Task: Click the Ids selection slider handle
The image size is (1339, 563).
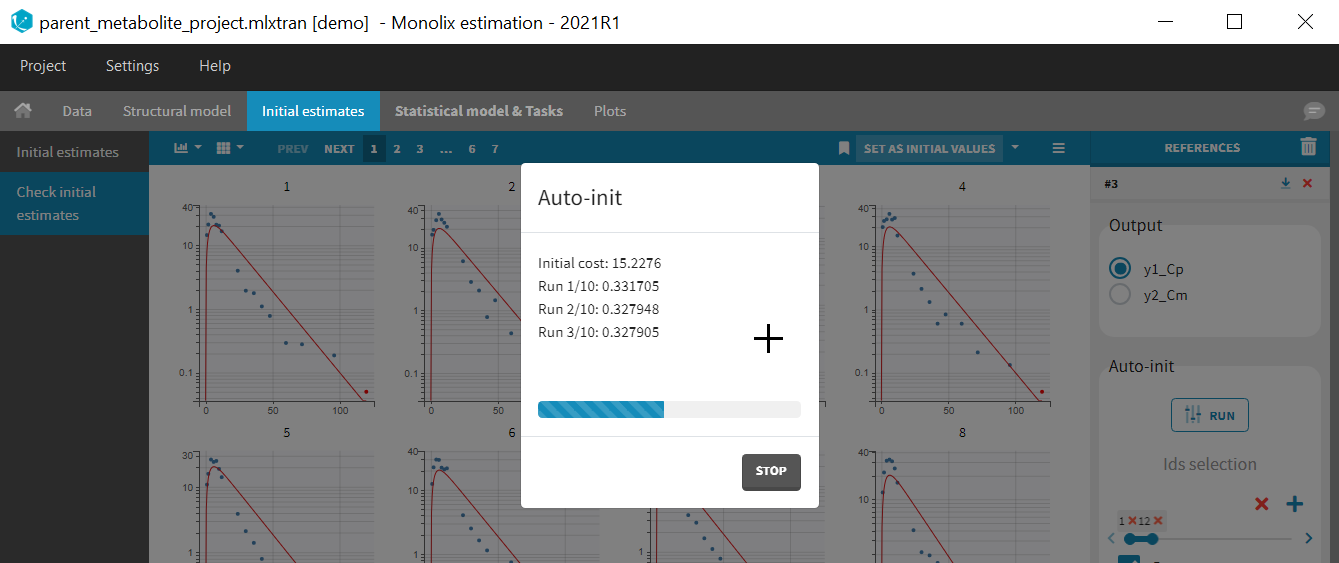Action: pyautogui.click(x=1153, y=538)
